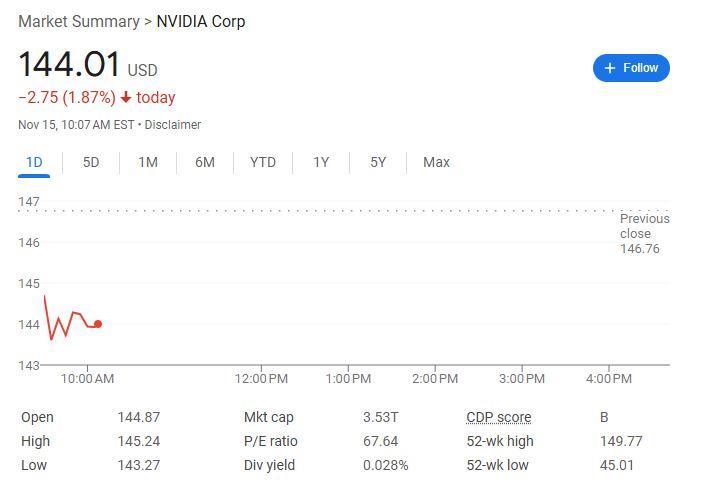Click the Market Summary breadcrumb
Screen dimensions: 705x486
click(79, 22)
